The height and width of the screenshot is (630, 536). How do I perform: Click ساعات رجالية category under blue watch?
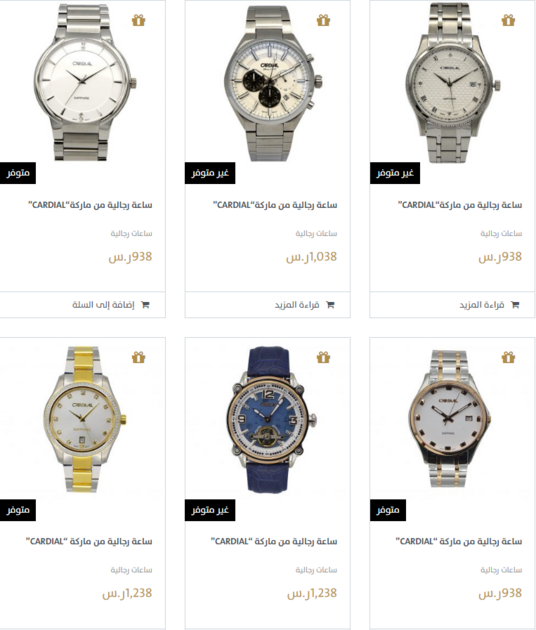click(x=316, y=570)
